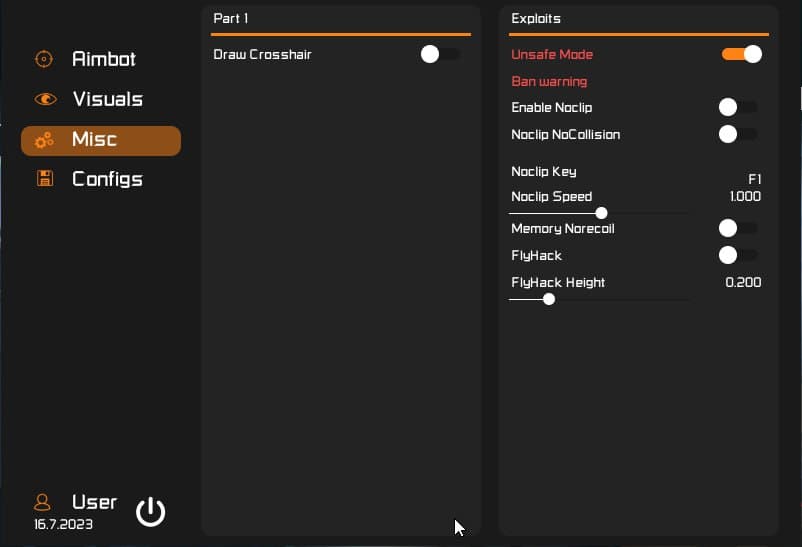This screenshot has width=802, height=547.
Task: Click the Aimbot crosshair target icon
Action: 43,59
